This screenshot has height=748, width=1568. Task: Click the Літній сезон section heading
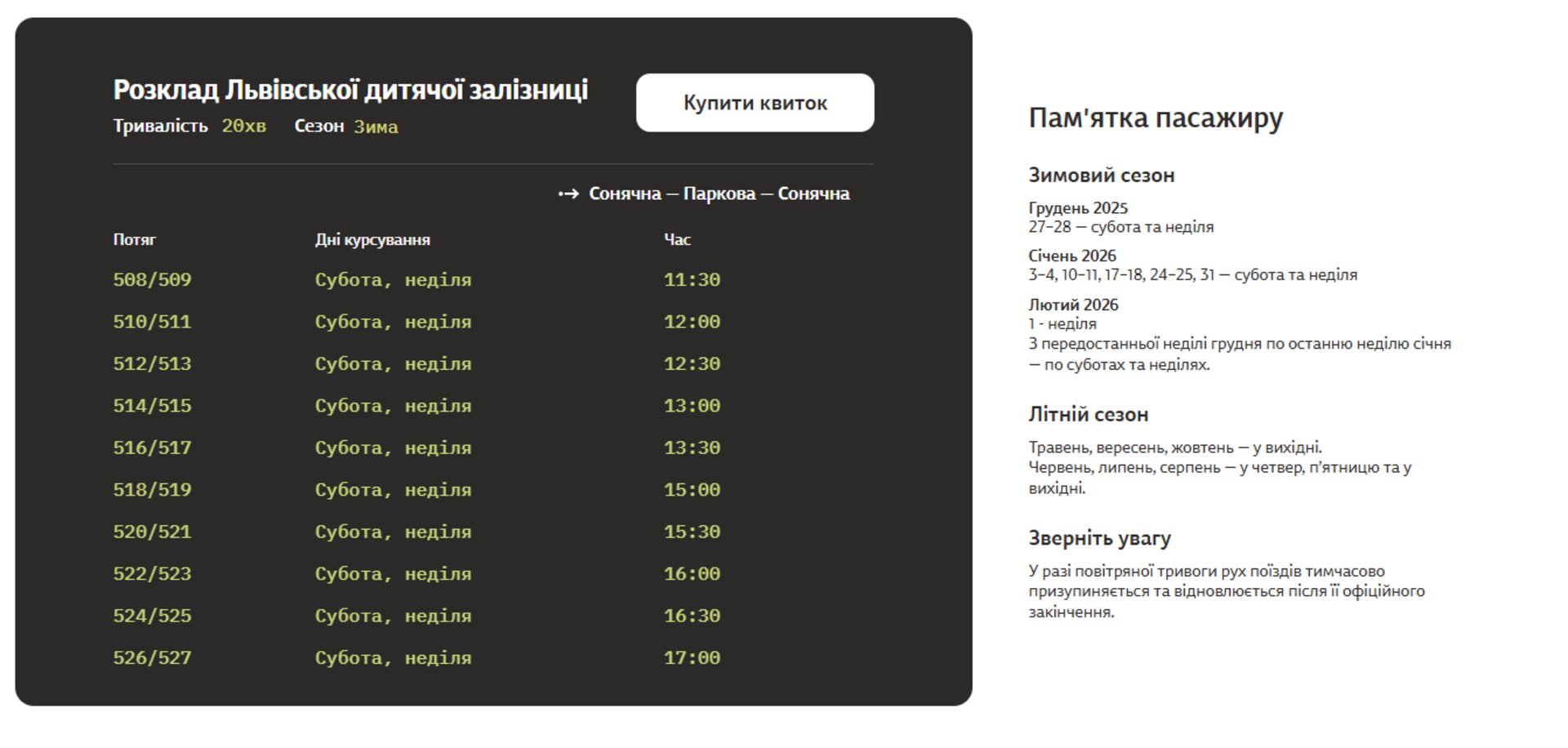click(1088, 415)
